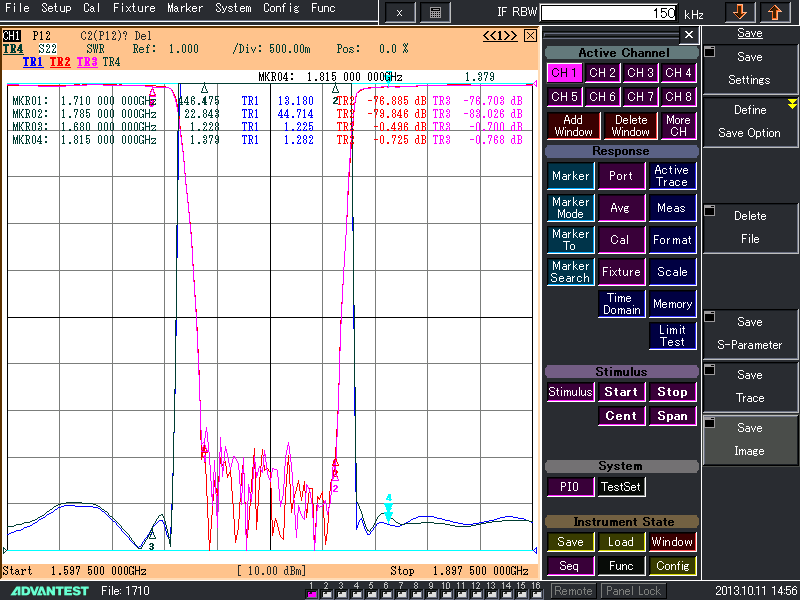800x600 pixels.
Task: Close the channel window with the boxed X
Action: [x=530, y=35]
